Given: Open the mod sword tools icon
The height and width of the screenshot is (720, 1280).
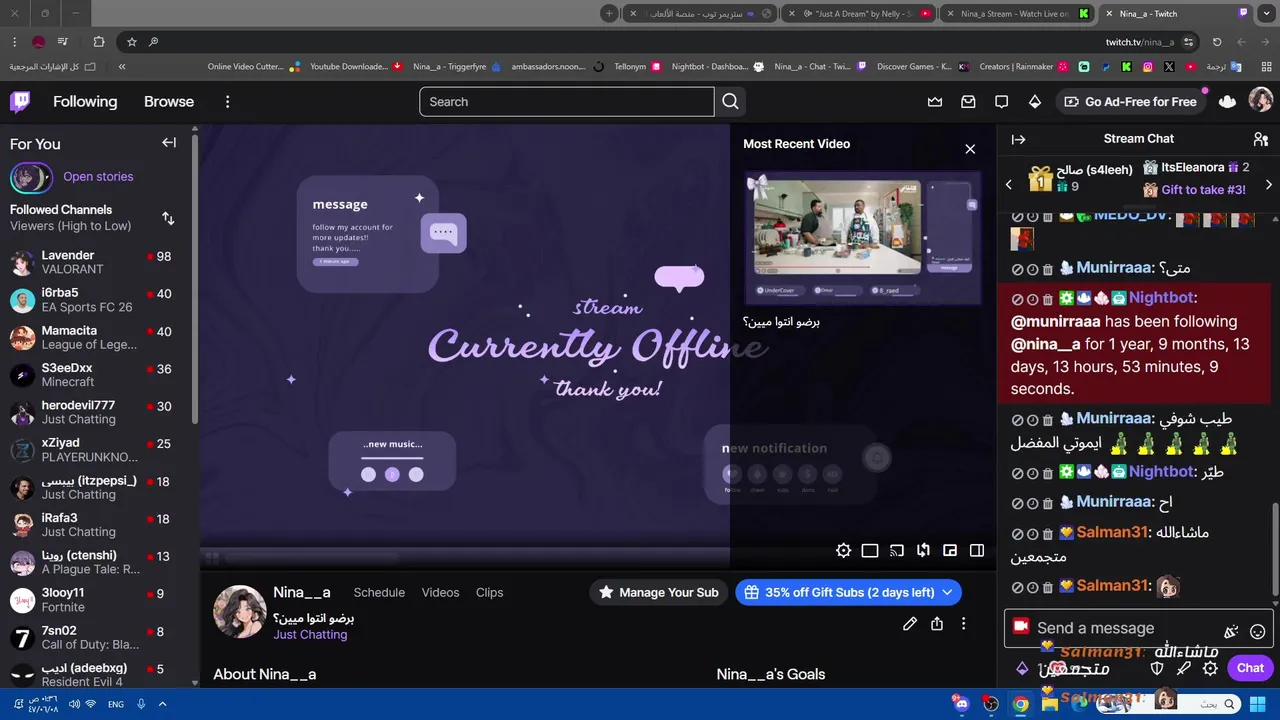Looking at the screenshot, I should 1184,668.
